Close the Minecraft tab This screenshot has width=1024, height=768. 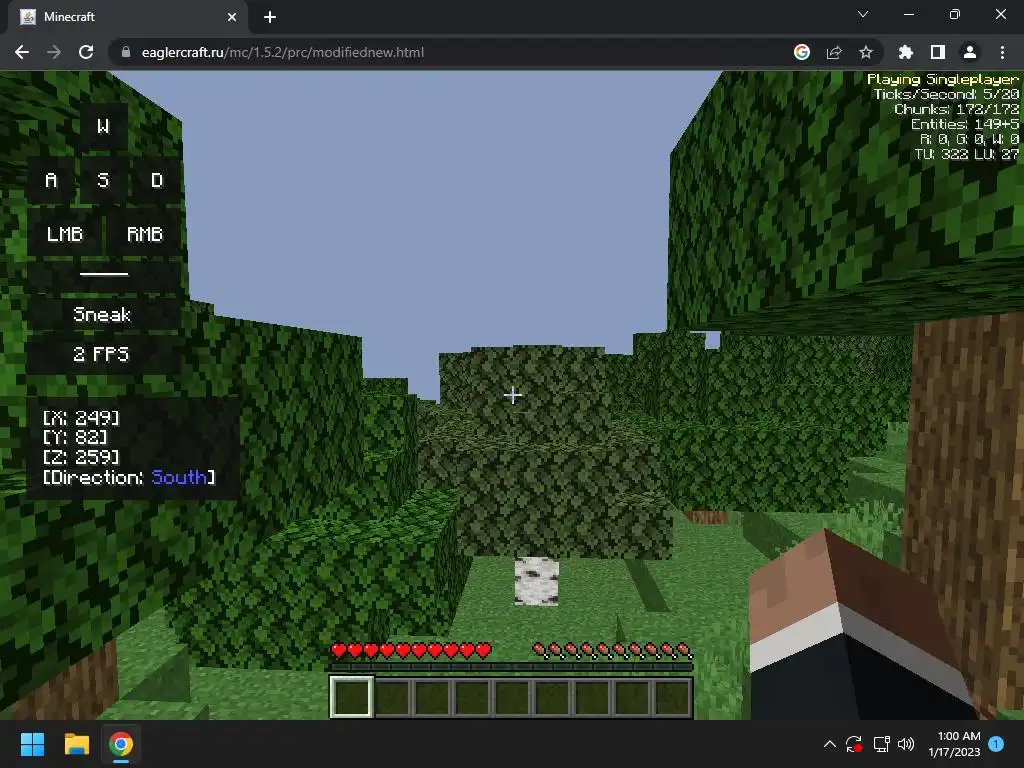click(x=232, y=17)
